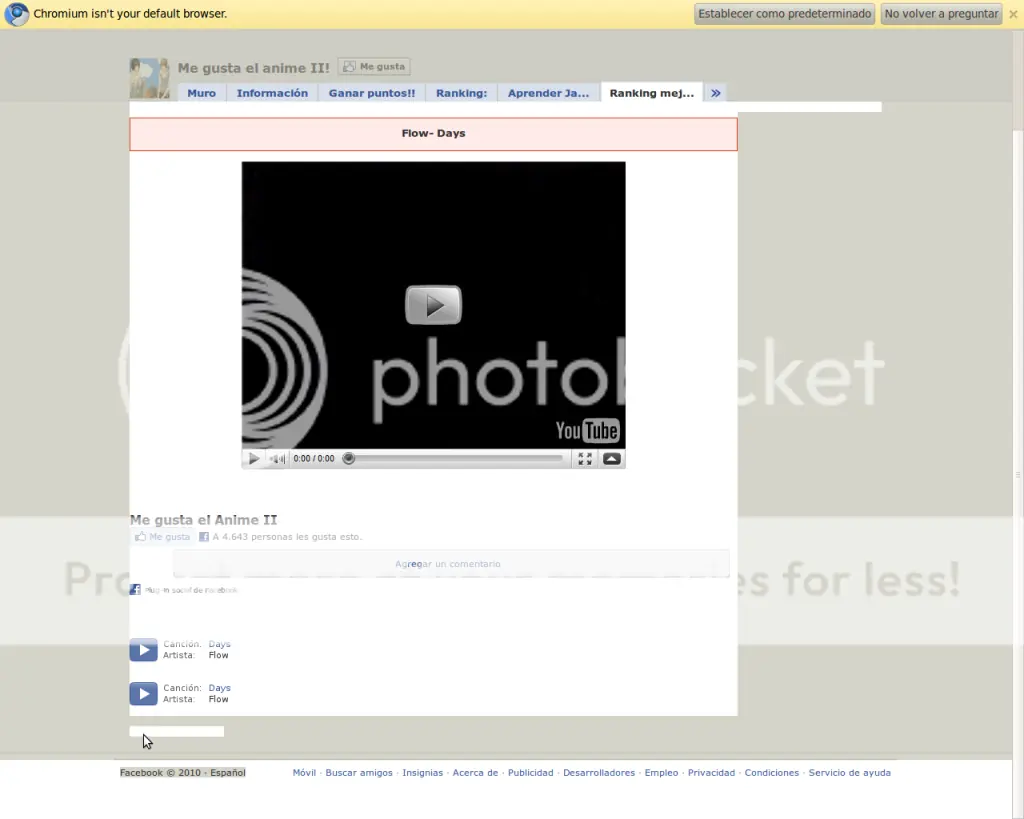Click the Facebook social plugin icon

(135, 590)
